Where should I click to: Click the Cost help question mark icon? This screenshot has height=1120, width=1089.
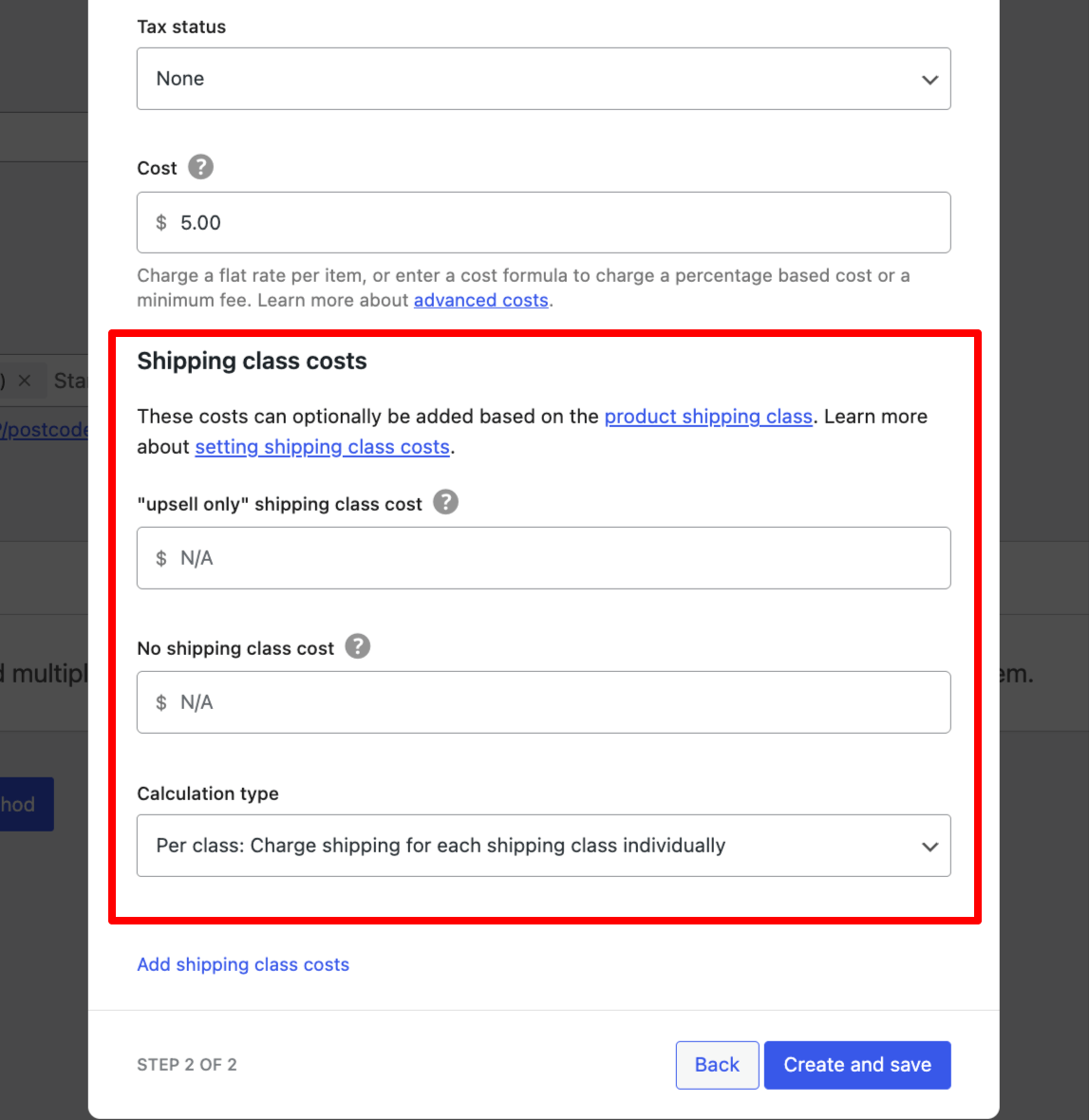pyautogui.click(x=200, y=167)
